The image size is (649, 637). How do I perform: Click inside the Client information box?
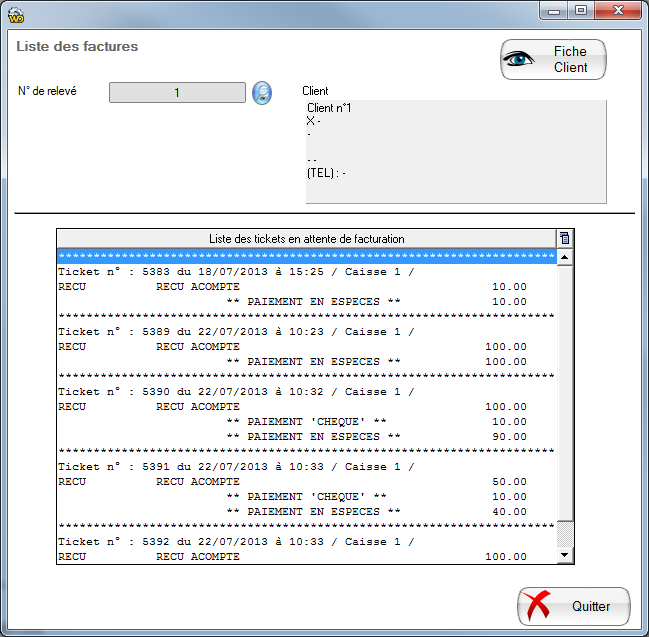point(455,151)
